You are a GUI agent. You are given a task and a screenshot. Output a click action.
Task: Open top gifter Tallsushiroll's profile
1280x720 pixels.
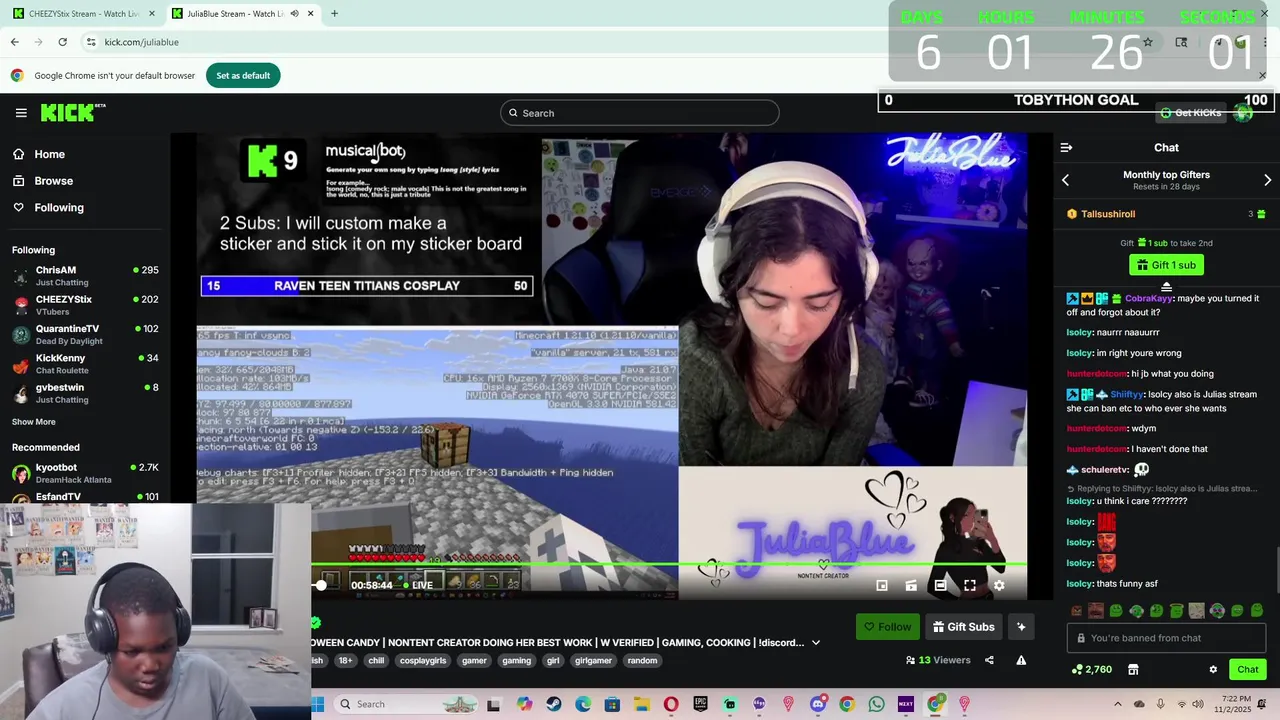pos(1108,214)
